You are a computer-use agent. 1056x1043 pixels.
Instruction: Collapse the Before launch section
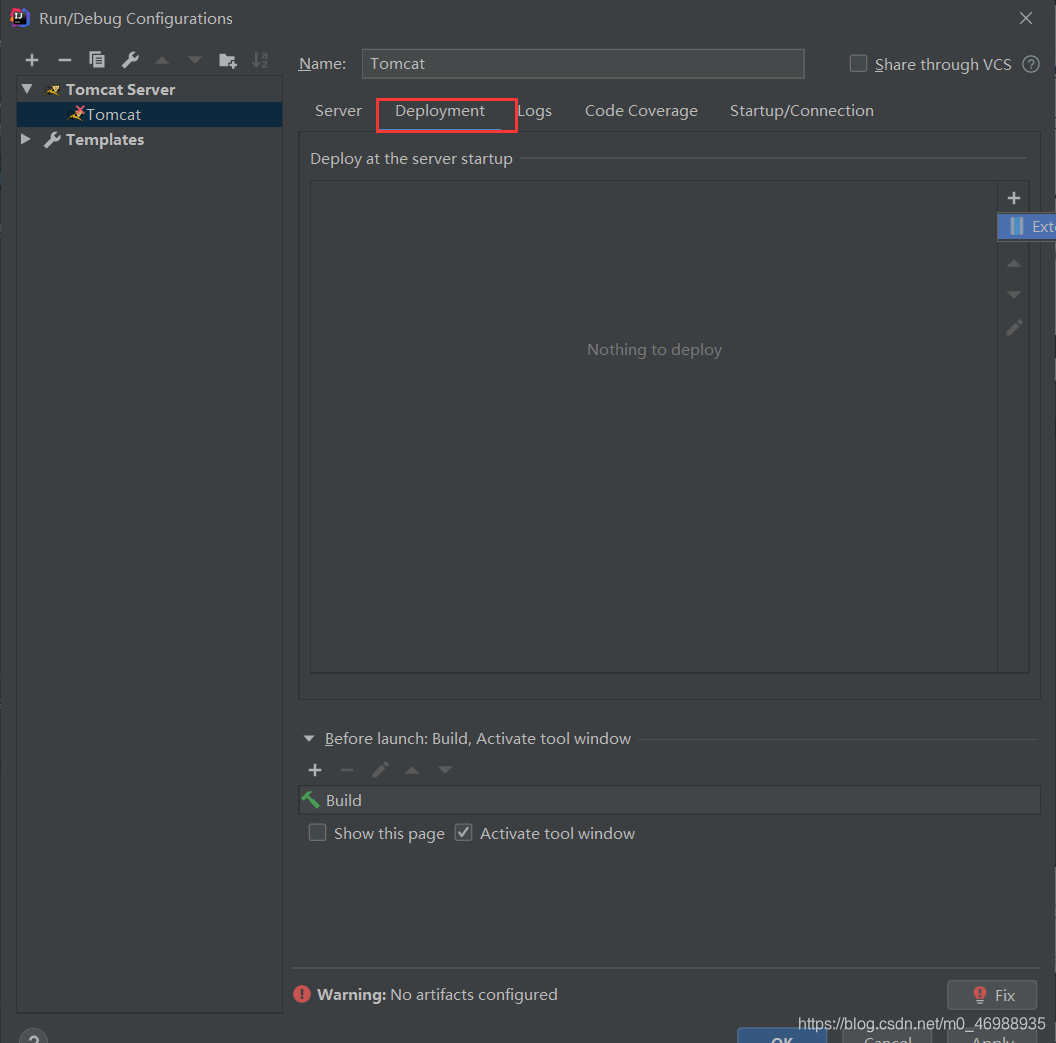coord(309,738)
